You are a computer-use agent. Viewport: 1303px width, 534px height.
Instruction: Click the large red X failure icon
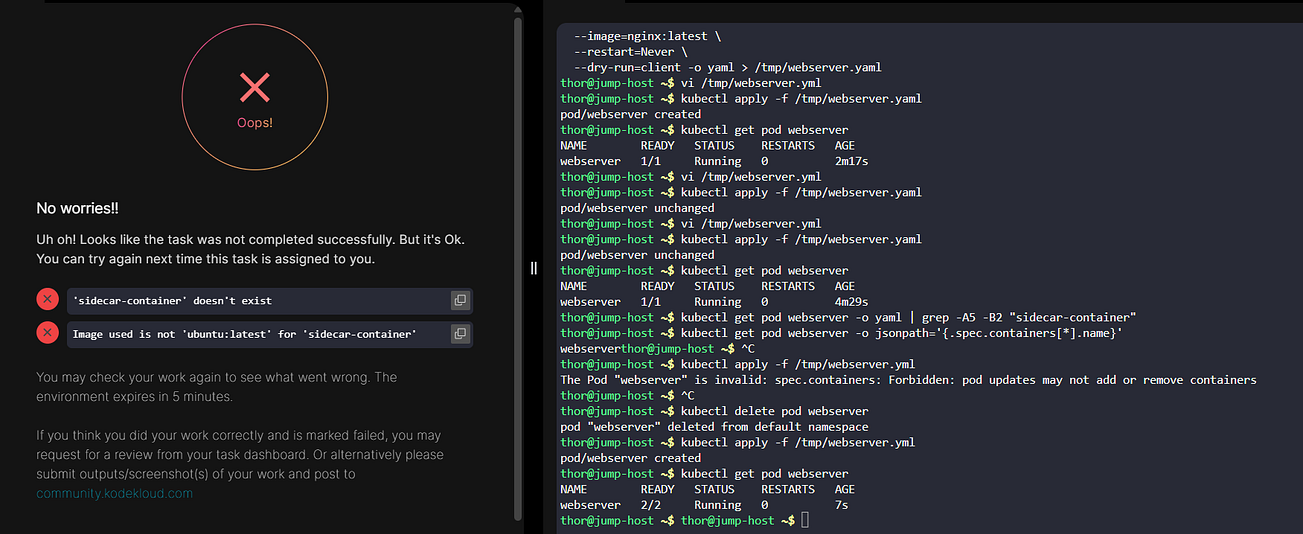255,88
